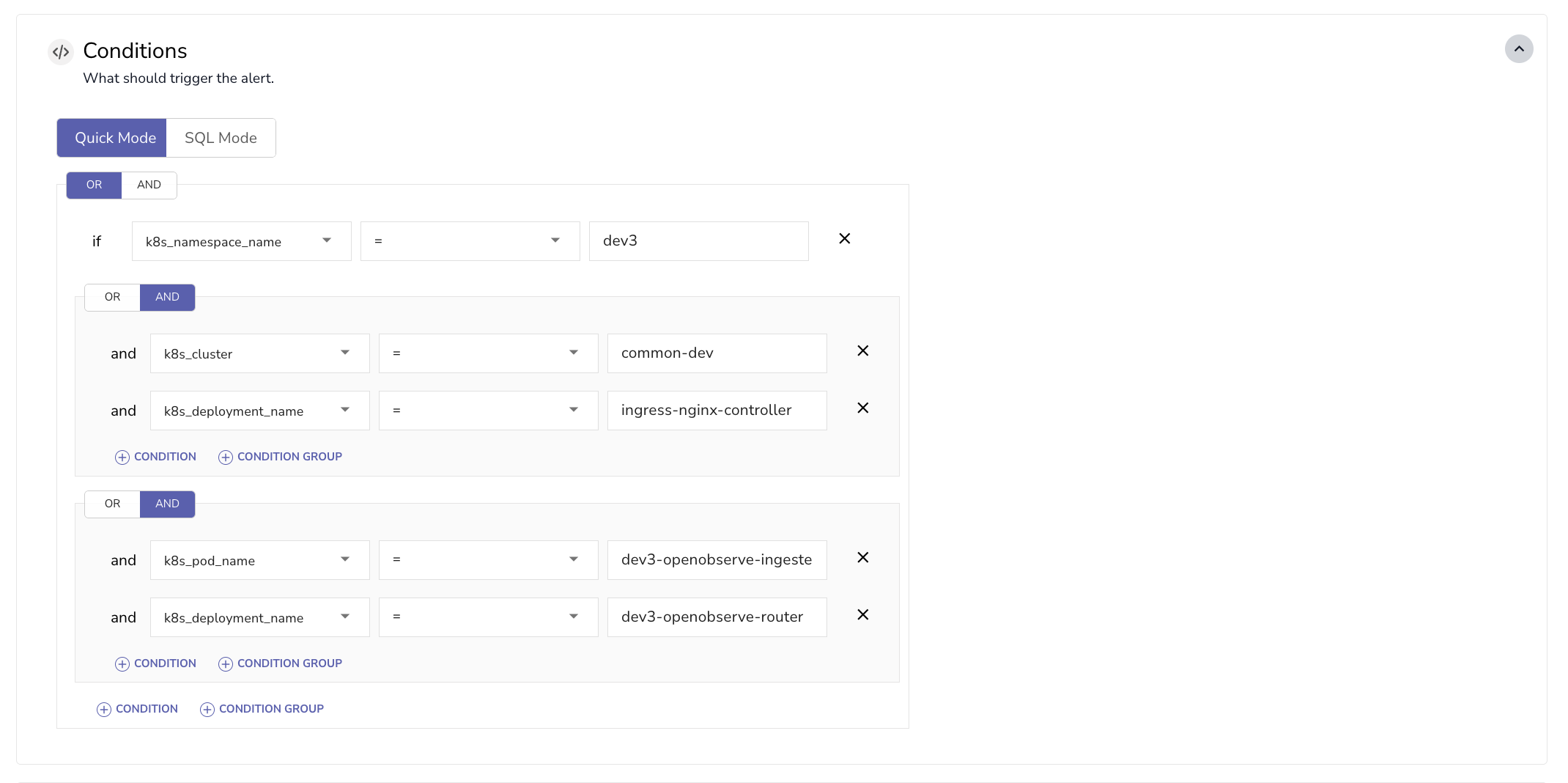Remove the dev3 namespace condition row
This screenshot has height=783, width=1568.
click(x=844, y=239)
